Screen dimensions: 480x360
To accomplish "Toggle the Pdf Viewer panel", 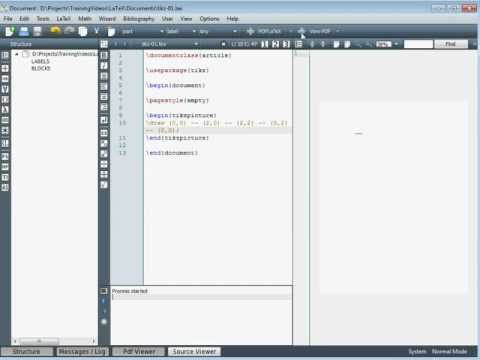I will click(x=139, y=351).
